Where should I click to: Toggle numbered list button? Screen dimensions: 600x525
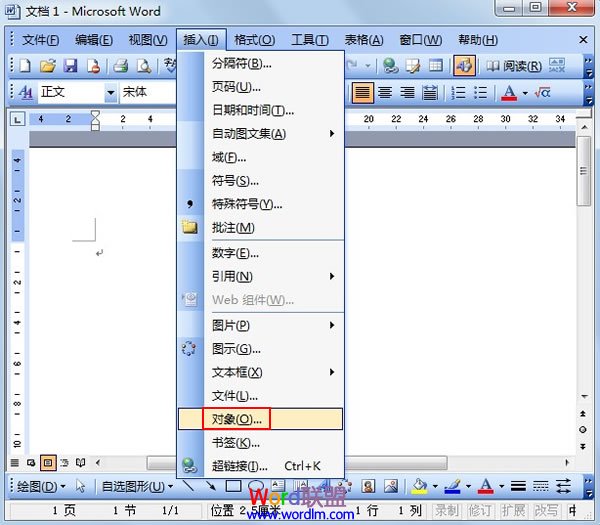pos(458,92)
